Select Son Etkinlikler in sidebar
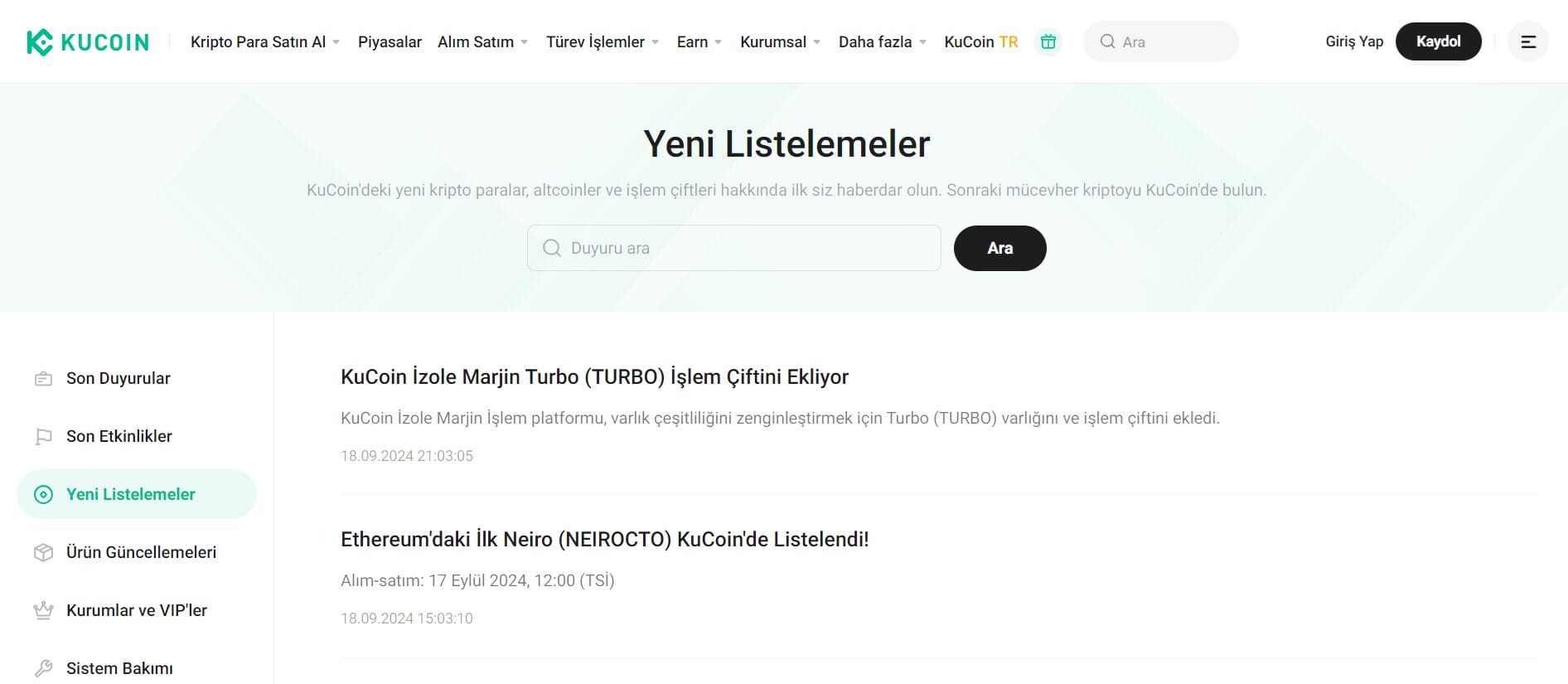The width and height of the screenshot is (1568, 684). [137, 437]
